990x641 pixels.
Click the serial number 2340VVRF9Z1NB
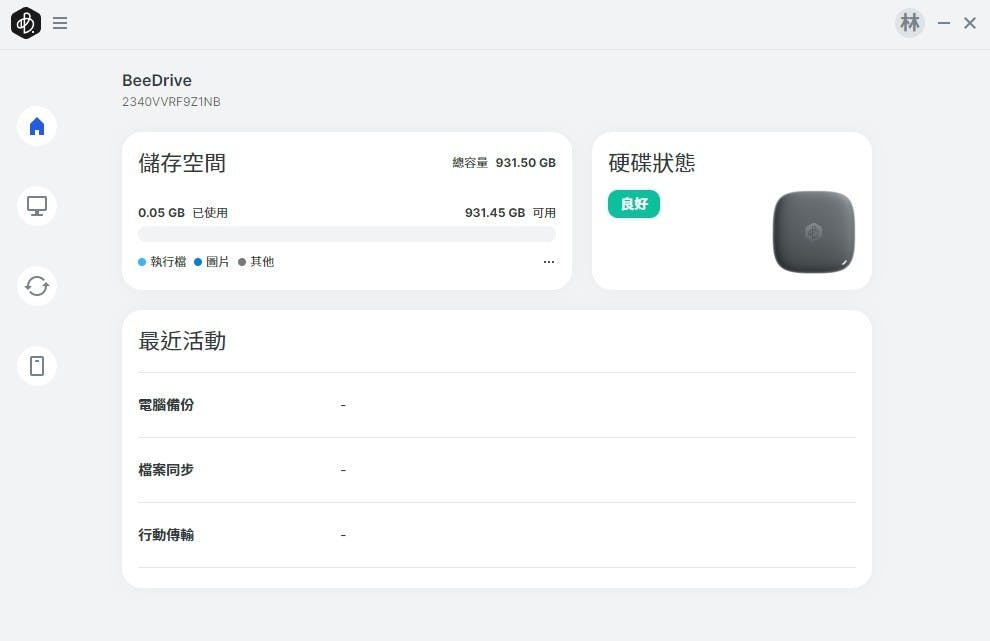tap(171, 102)
